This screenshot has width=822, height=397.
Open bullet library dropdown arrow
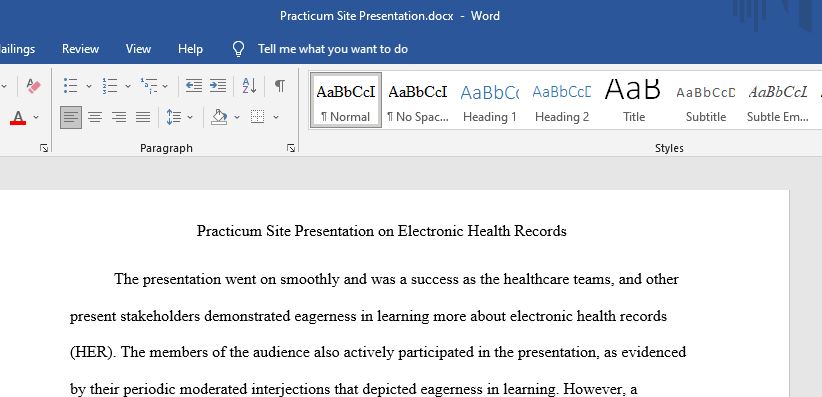coord(89,86)
